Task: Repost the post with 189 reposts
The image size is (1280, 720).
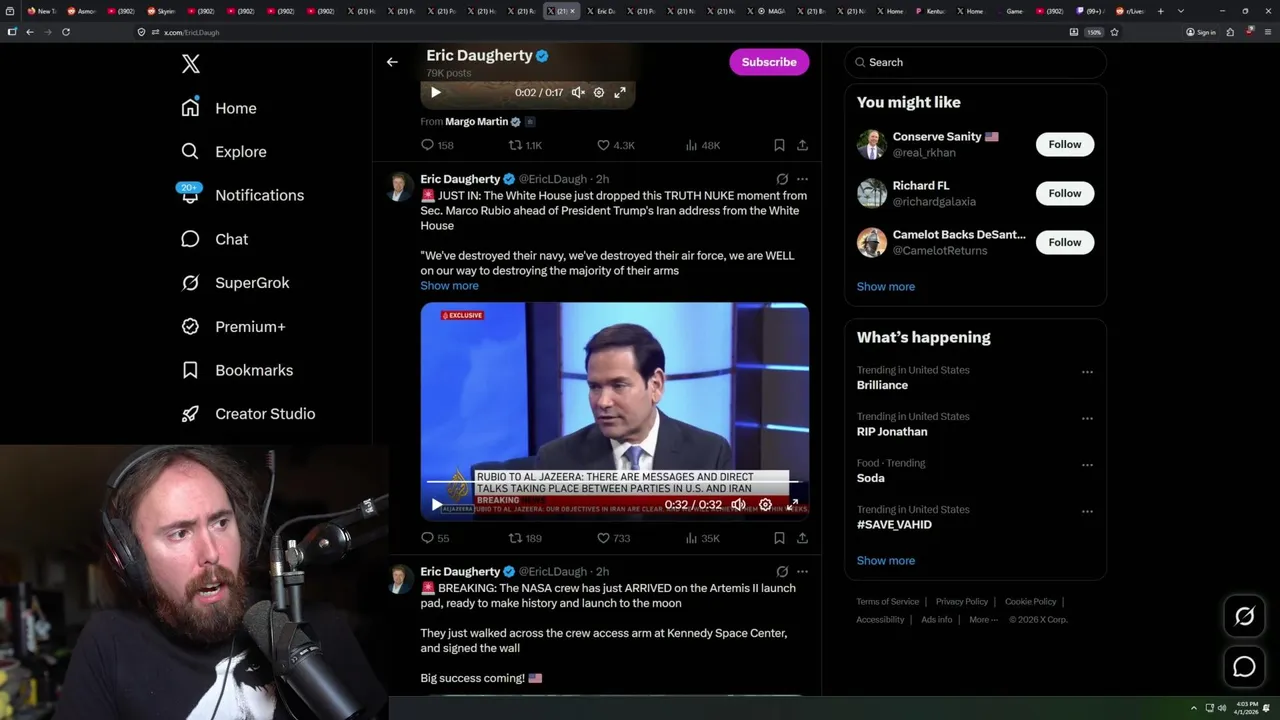Action: point(525,538)
